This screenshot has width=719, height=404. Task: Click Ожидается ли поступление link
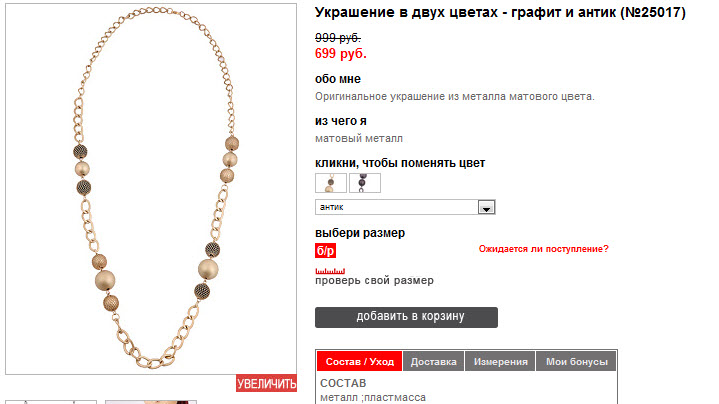543,249
